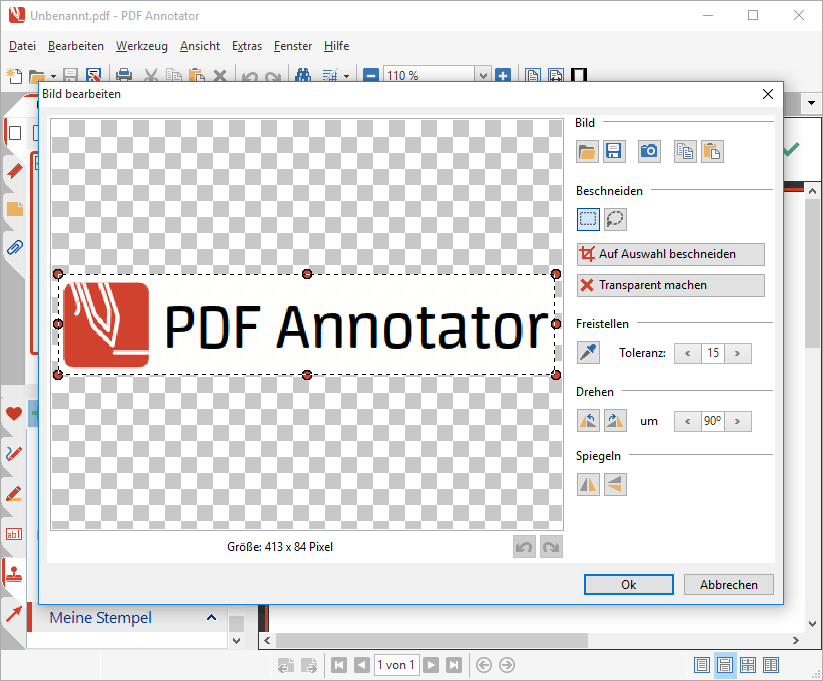Pick the eyedropper tool under Freistellen

(x=588, y=352)
